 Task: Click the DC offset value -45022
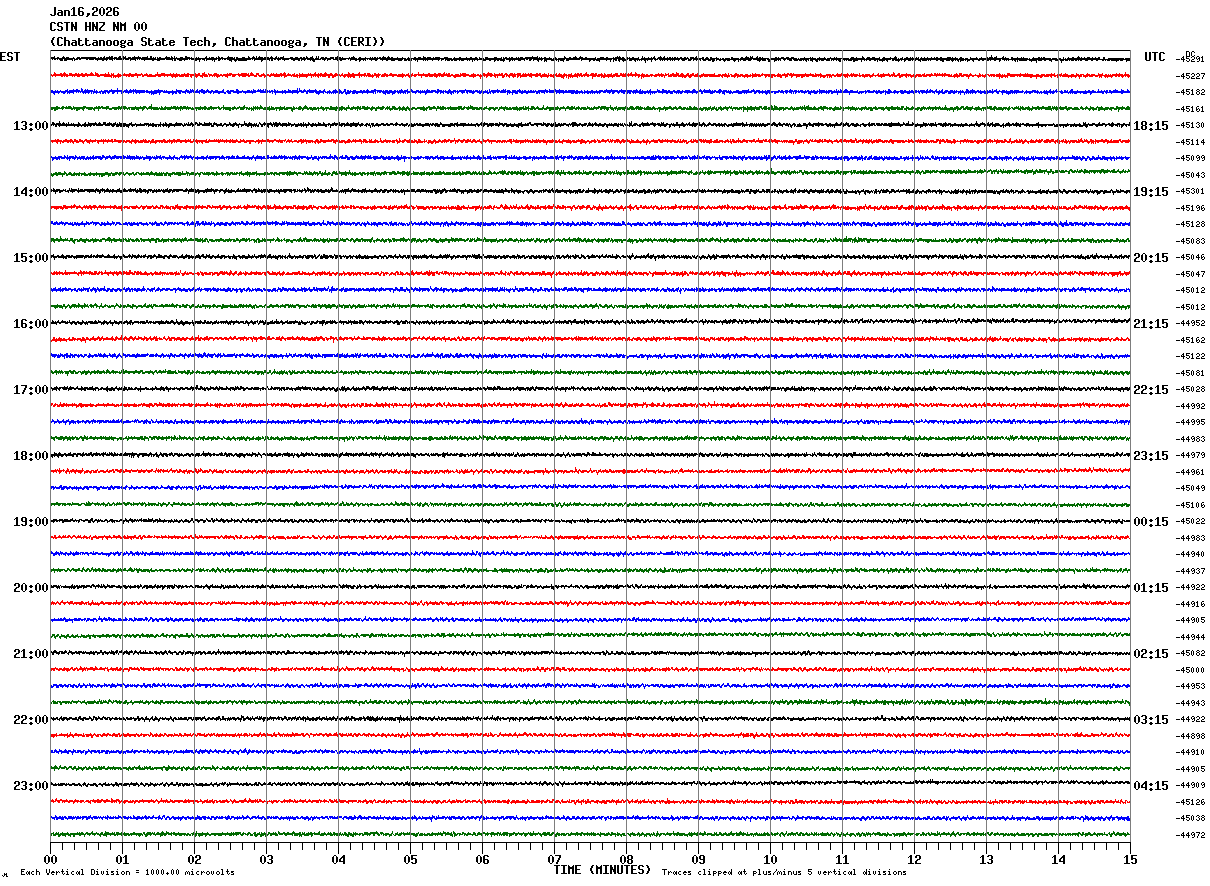pyautogui.click(x=1190, y=521)
